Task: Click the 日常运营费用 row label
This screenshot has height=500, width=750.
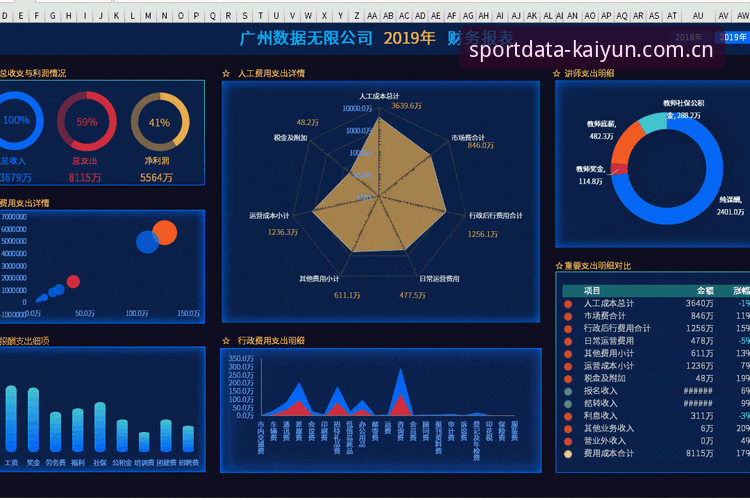Action: click(x=608, y=341)
